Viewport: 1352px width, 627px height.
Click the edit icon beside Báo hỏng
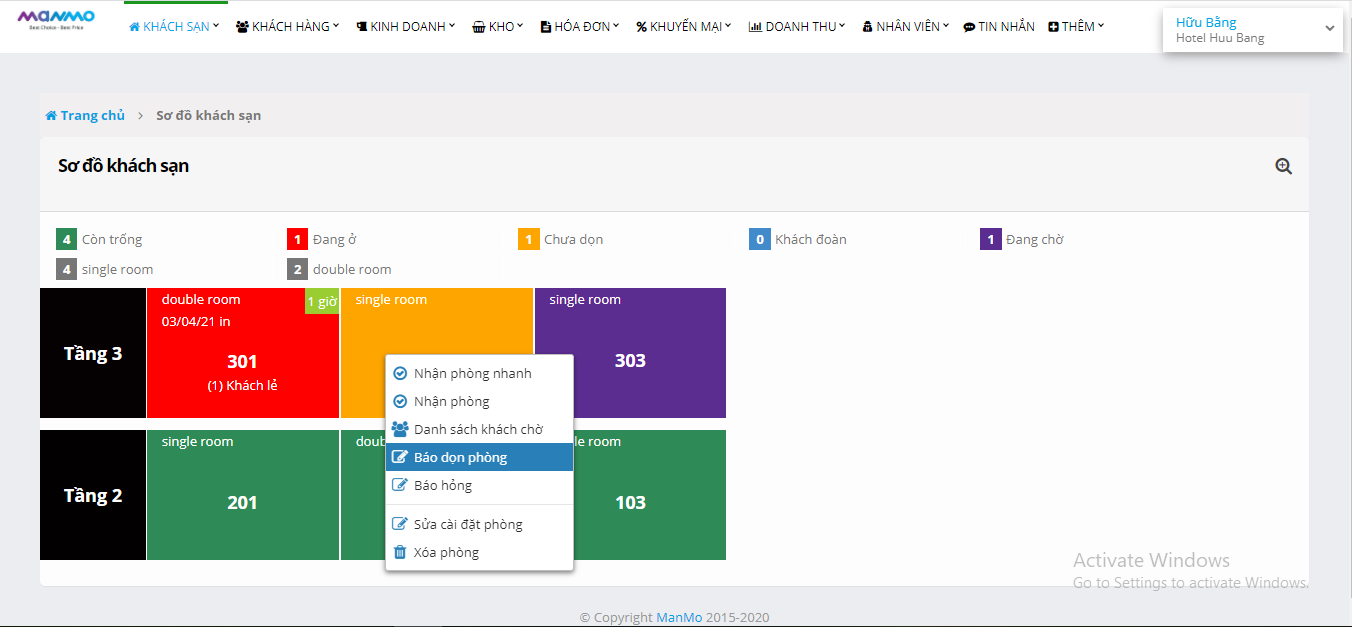click(x=400, y=485)
